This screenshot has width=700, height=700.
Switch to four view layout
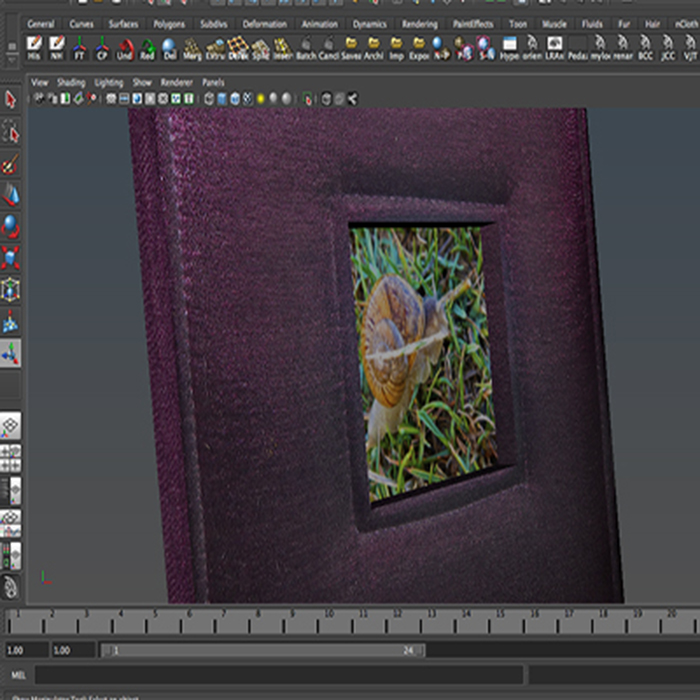pyautogui.click(x=11, y=458)
